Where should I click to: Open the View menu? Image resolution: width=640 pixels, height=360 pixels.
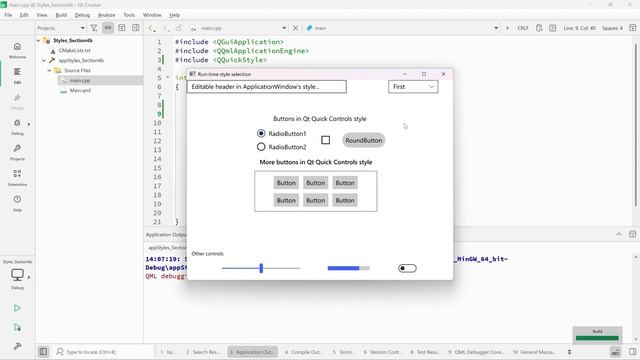(42, 15)
